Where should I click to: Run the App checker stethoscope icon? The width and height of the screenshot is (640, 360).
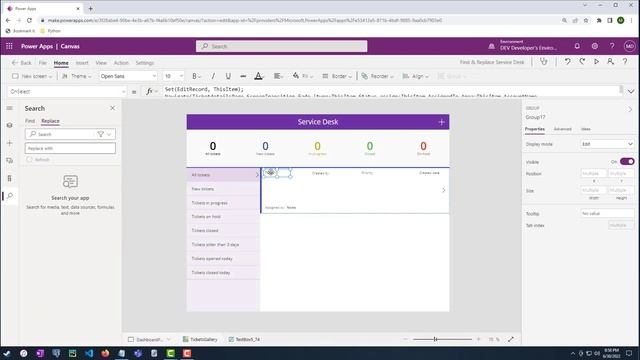[544, 62]
